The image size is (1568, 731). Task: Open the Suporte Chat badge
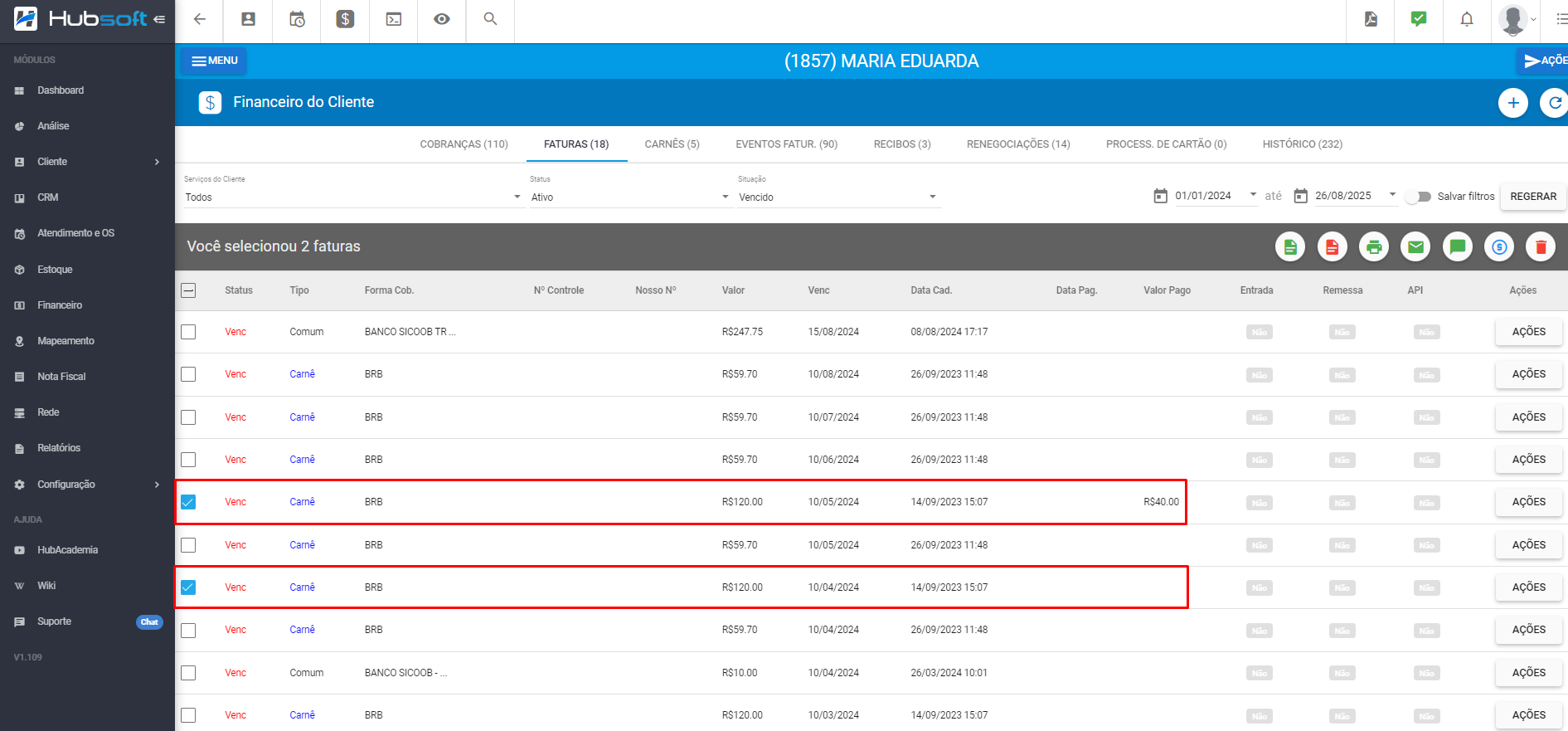pyautogui.click(x=149, y=622)
